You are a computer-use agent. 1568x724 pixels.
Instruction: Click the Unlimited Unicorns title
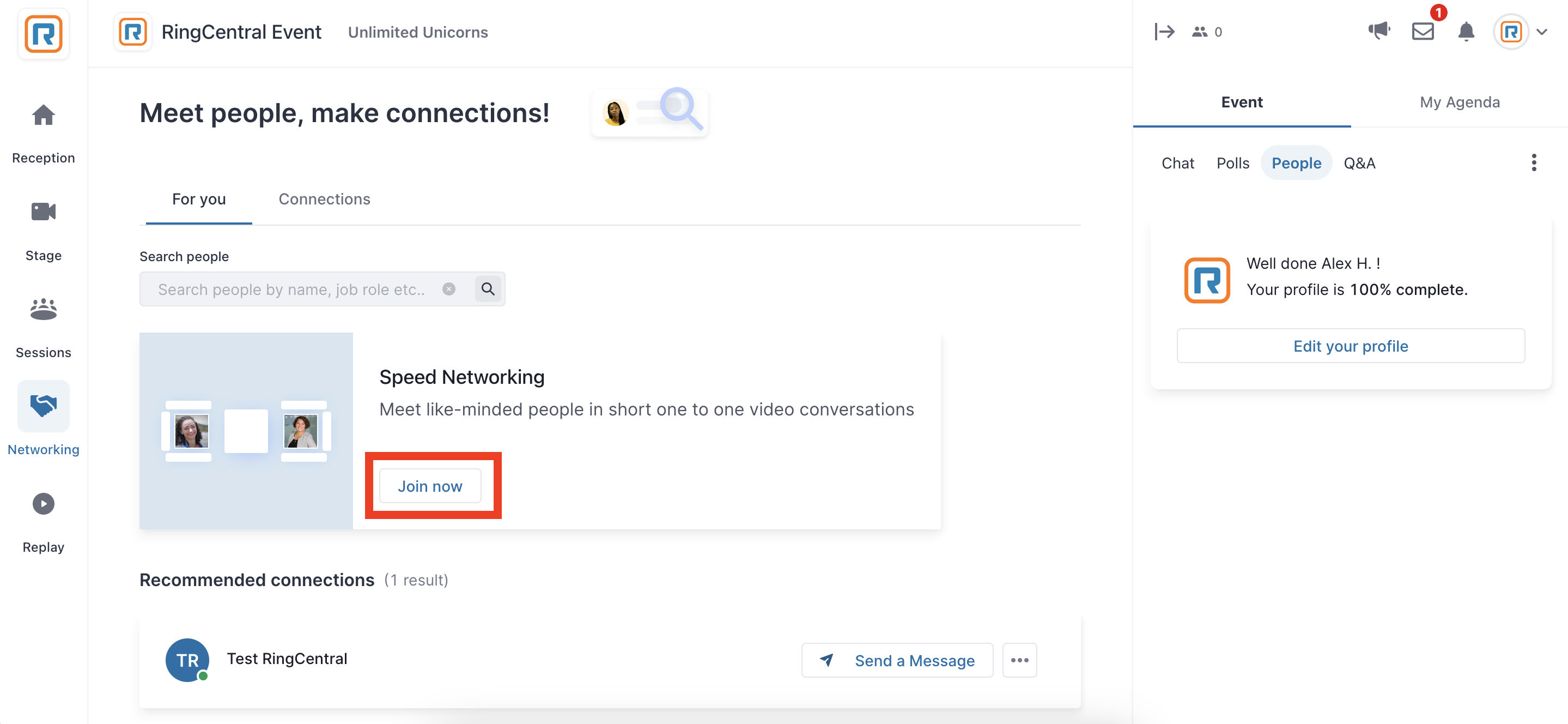click(x=417, y=32)
